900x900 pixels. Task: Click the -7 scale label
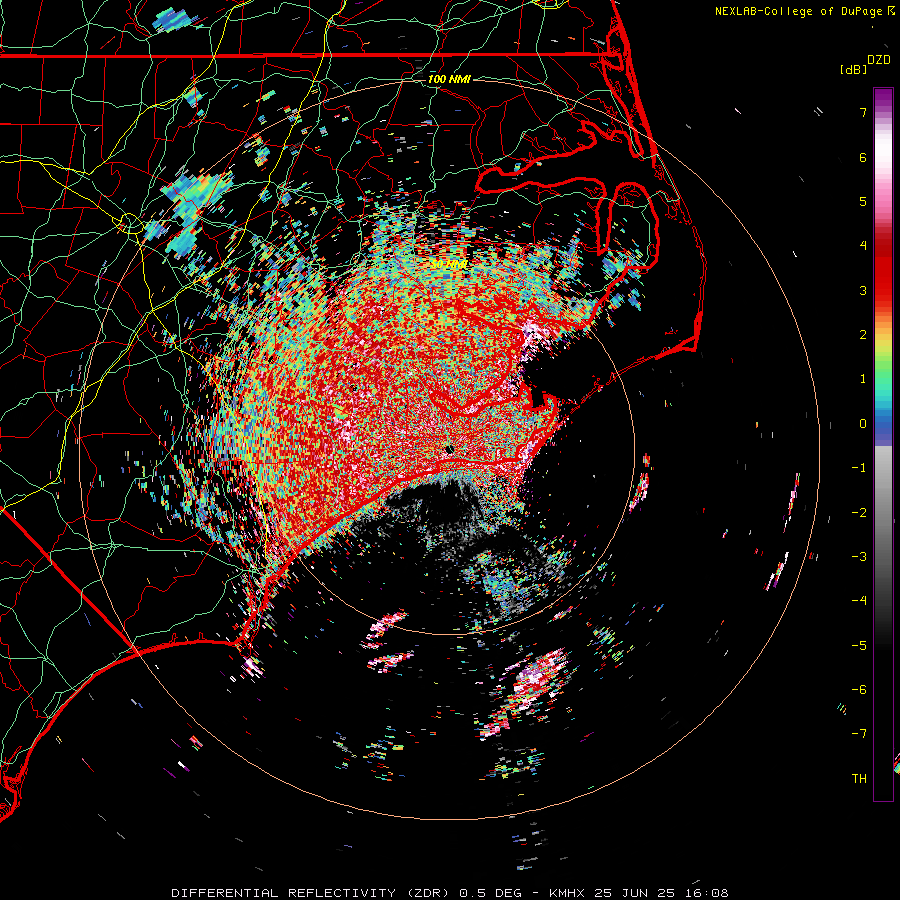coord(859,734)
